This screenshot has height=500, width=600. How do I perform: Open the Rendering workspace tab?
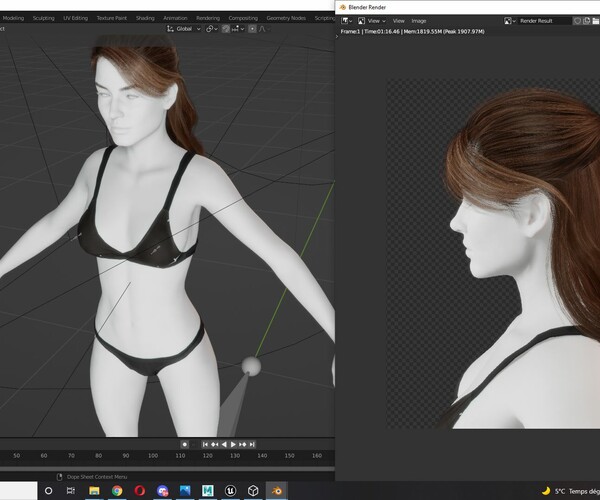coord(208,18)
